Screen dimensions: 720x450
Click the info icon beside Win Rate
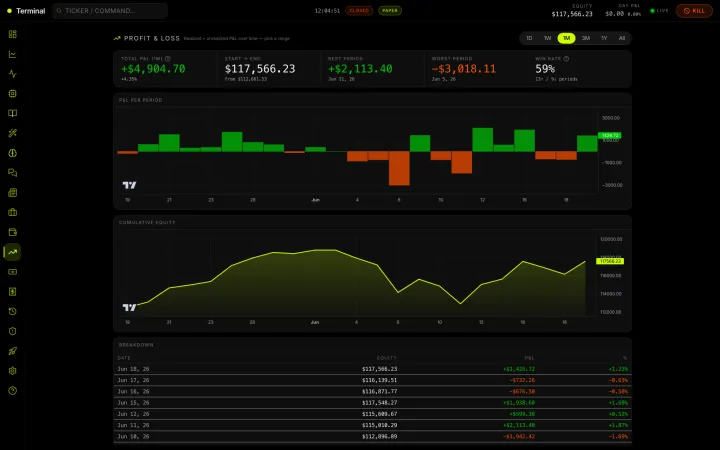click(566, 59)
